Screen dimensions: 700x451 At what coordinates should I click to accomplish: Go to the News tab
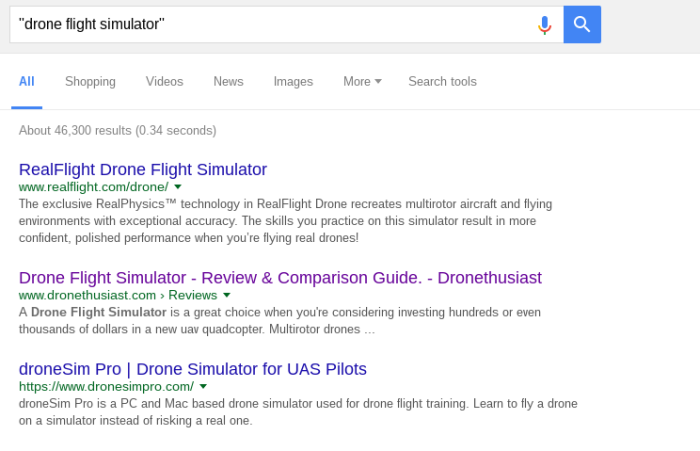pyautogui.click(x=228, y=82)
